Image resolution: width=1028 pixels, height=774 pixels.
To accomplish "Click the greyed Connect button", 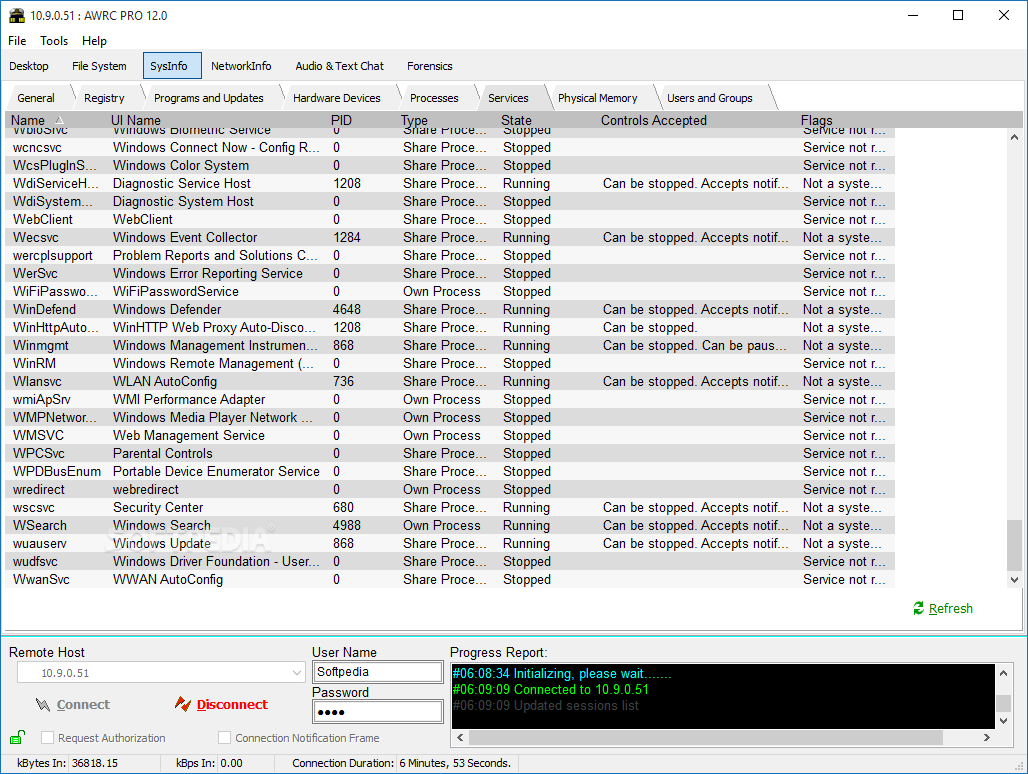I will pyautogui.click(x=73, y=705).
